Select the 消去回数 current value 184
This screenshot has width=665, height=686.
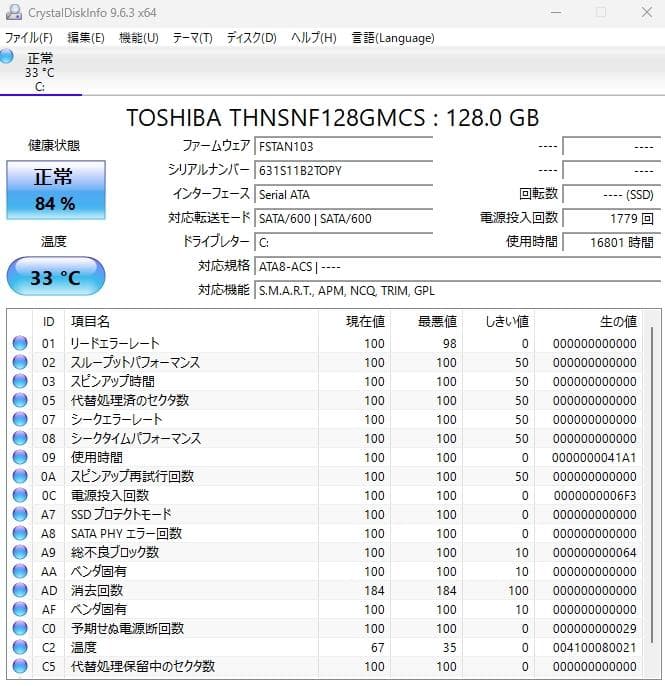pyautogui.click(x=374, y=591)
